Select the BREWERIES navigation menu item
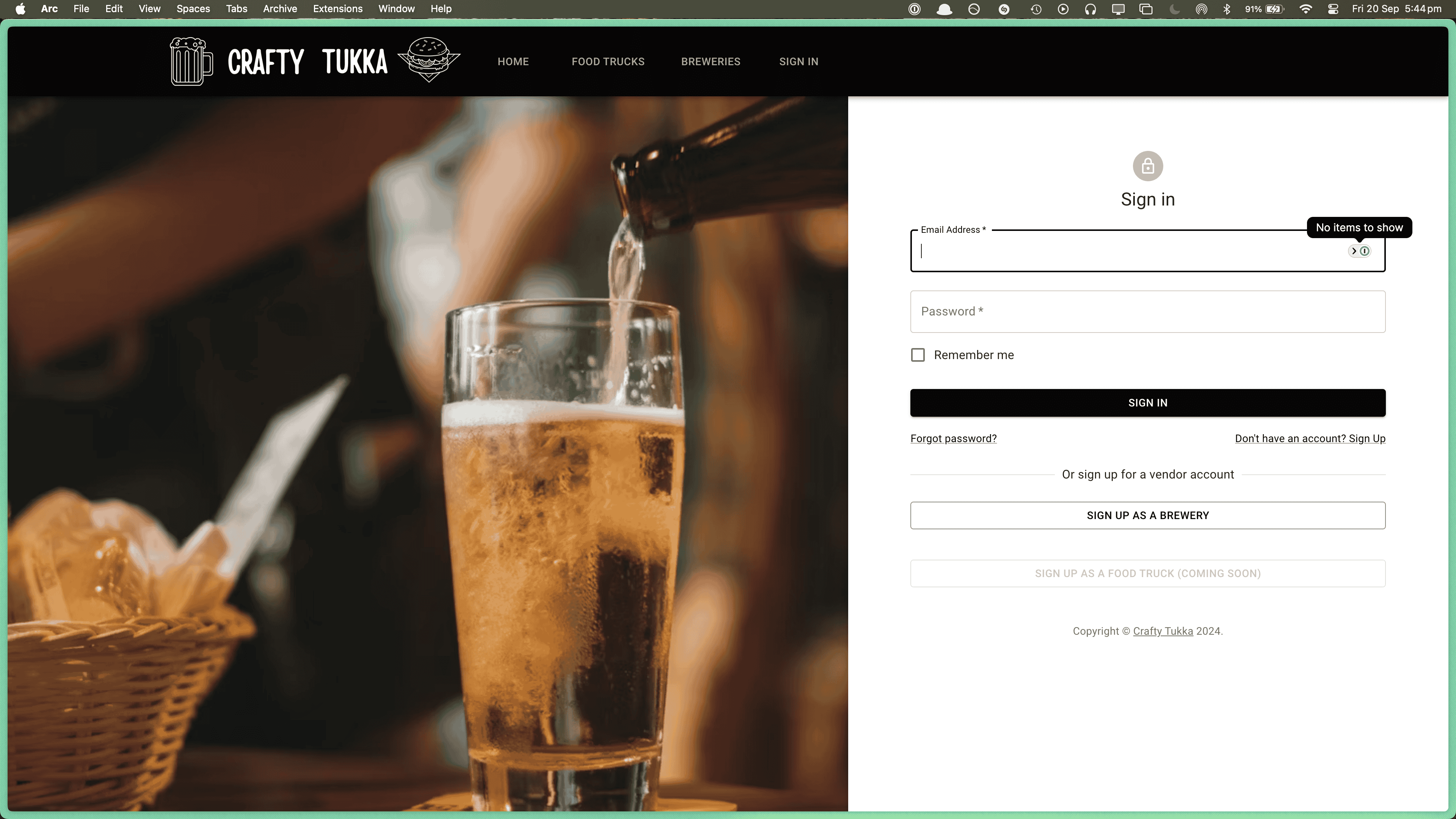Screen dimensions: 1456x819 click(711, 61)
